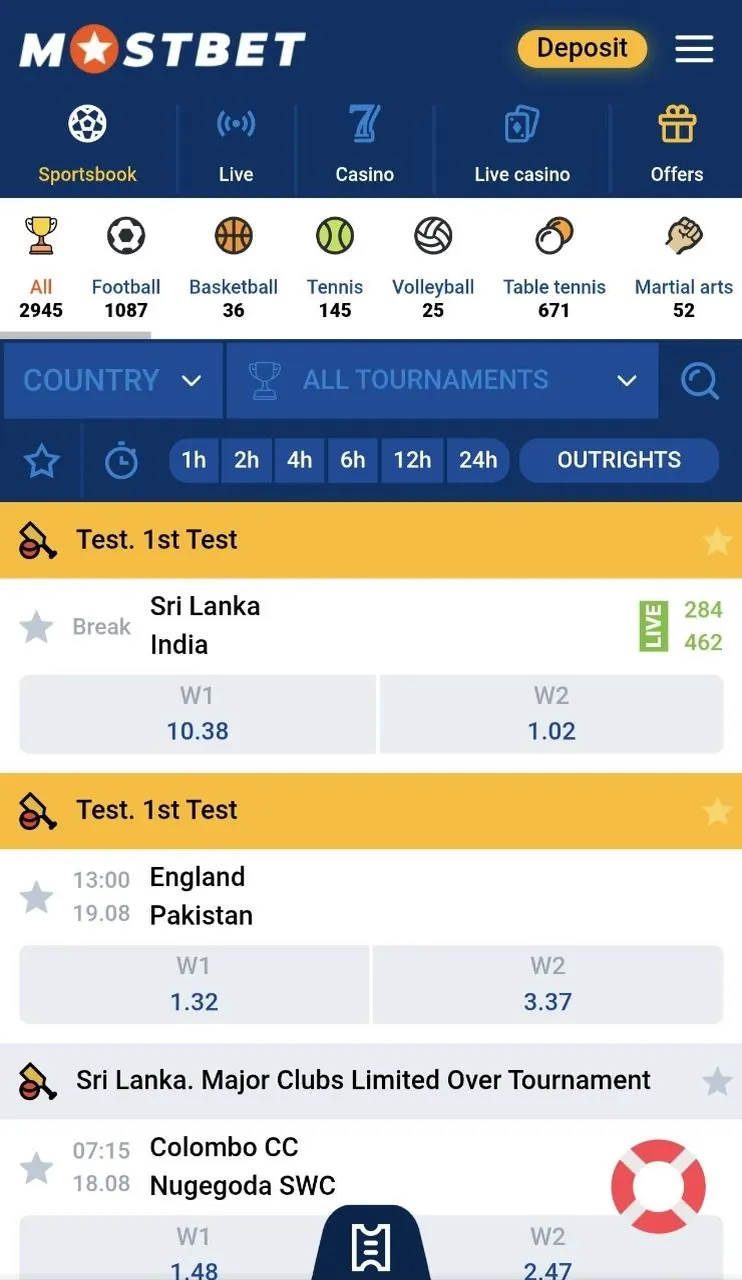Screen dimensions: 742x1280
Task: Favorite the Major Clubs Limited Over Tournament
Action: [x=717, y=1081]
